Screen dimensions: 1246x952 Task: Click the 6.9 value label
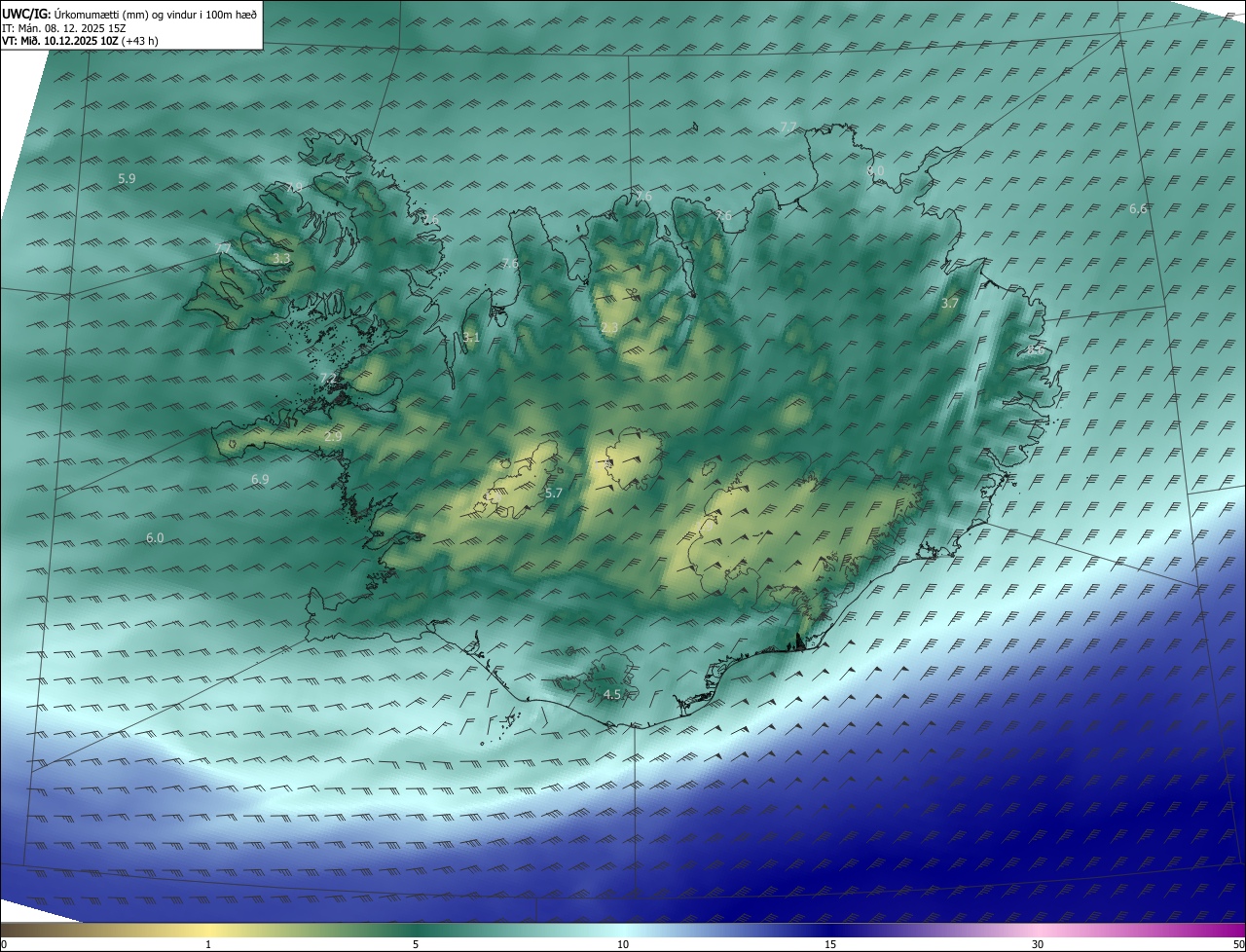(260, 479)
